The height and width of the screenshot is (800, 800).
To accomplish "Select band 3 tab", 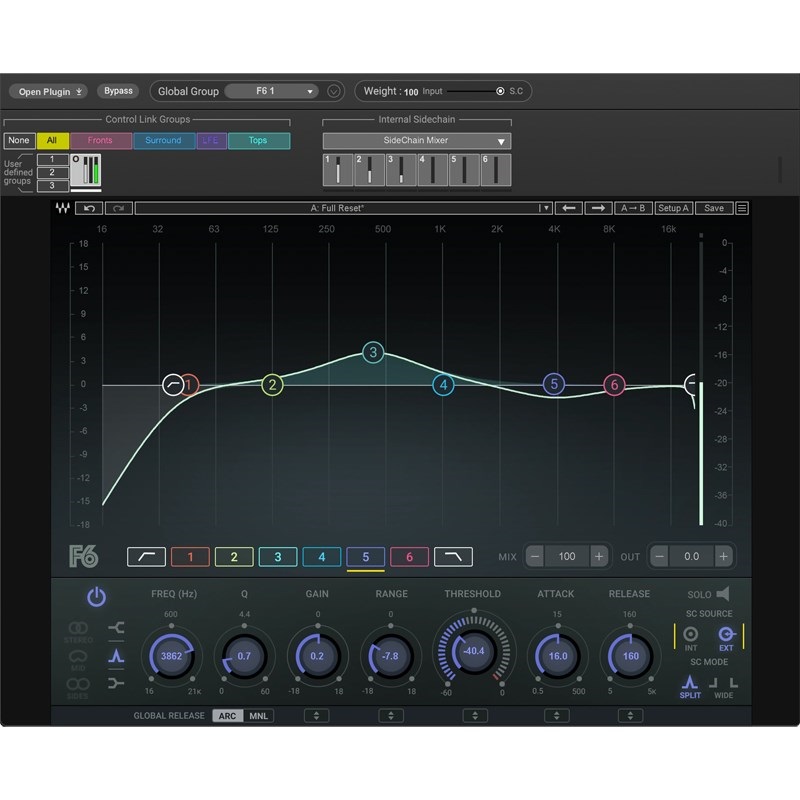I will click(278, 557).
